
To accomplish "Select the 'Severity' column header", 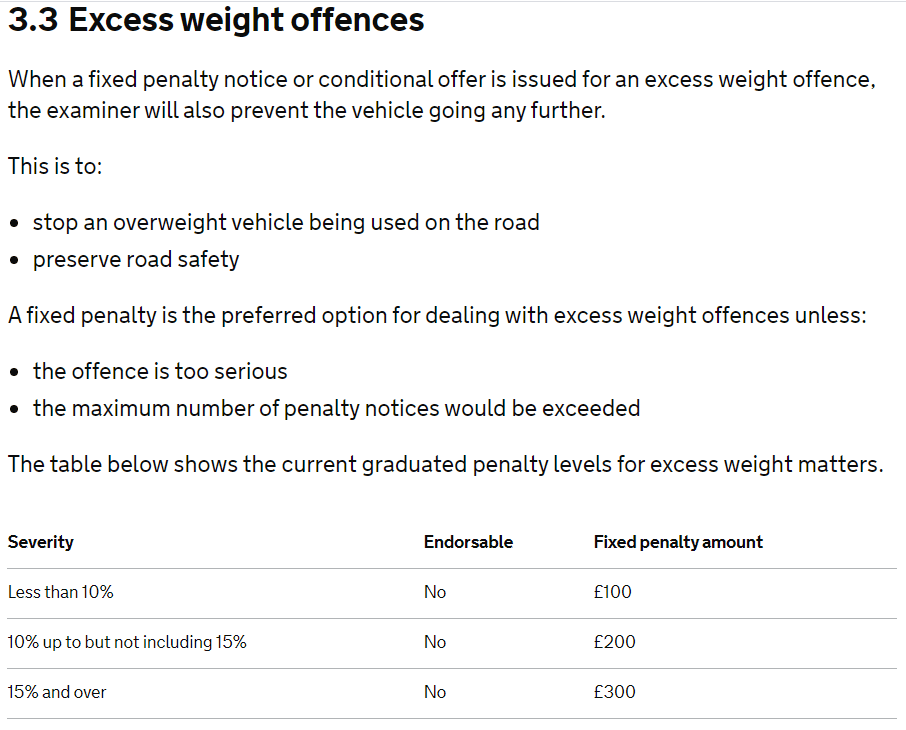I will (40, 542).
